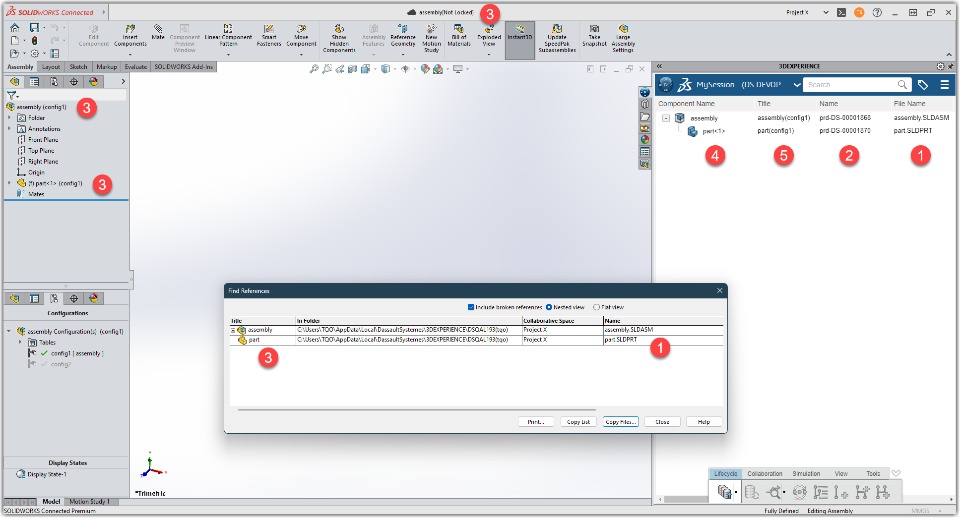
Task: Expand Folder node in feature tree
Action: (9, 118)
